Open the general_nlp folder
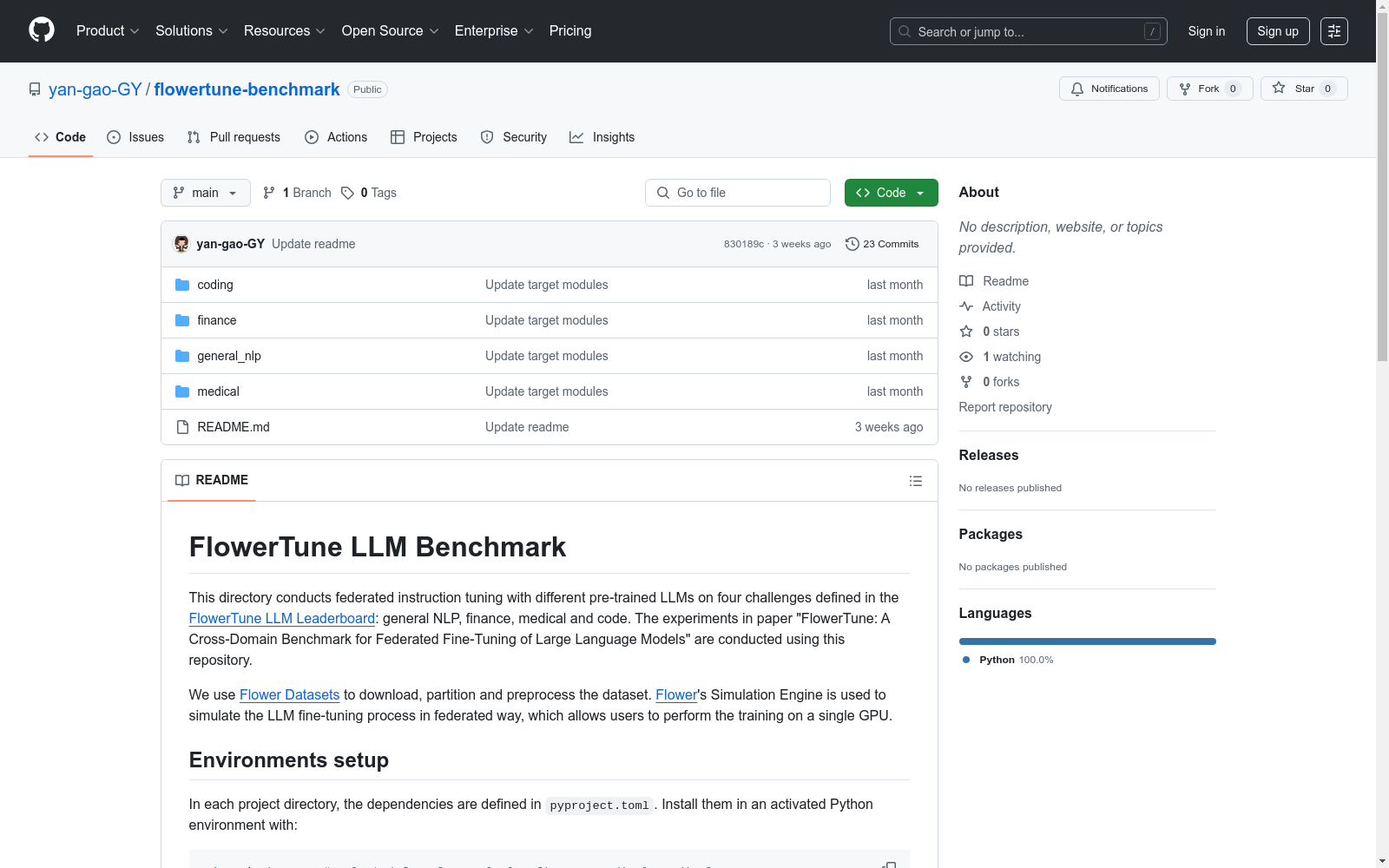 coord(229,356)
